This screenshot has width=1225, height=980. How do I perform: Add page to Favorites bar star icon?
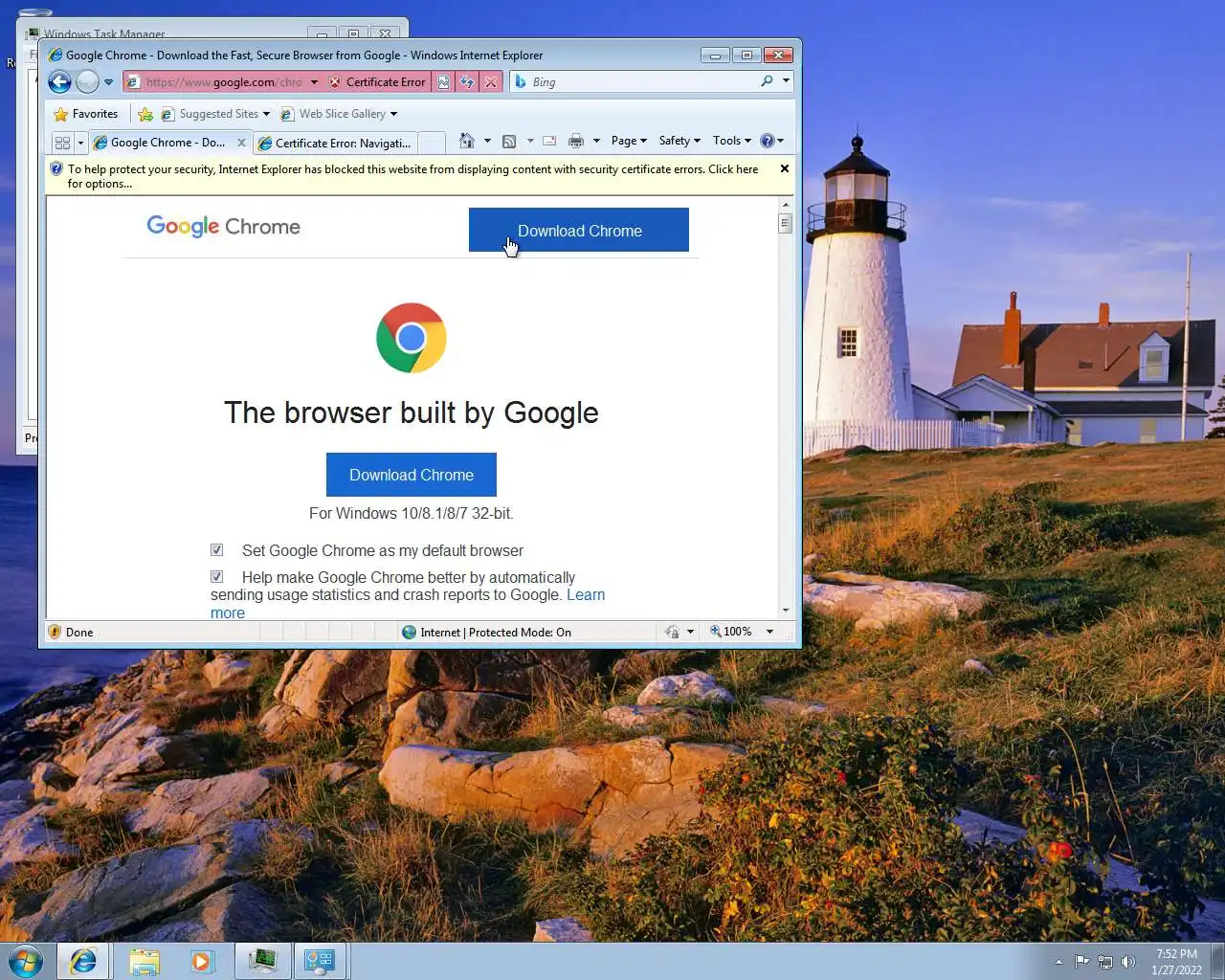coord(145,114)
